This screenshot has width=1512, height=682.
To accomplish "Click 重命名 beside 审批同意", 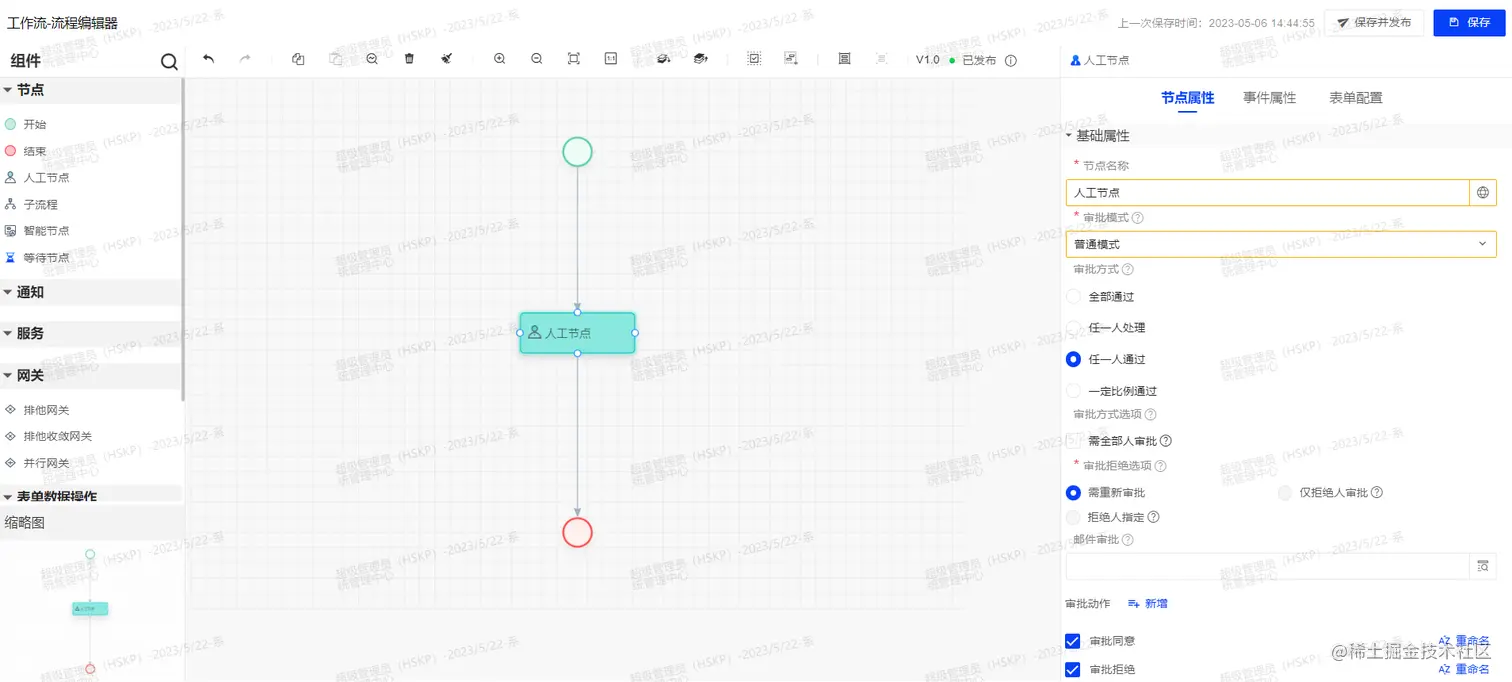I will point(1464,641).
